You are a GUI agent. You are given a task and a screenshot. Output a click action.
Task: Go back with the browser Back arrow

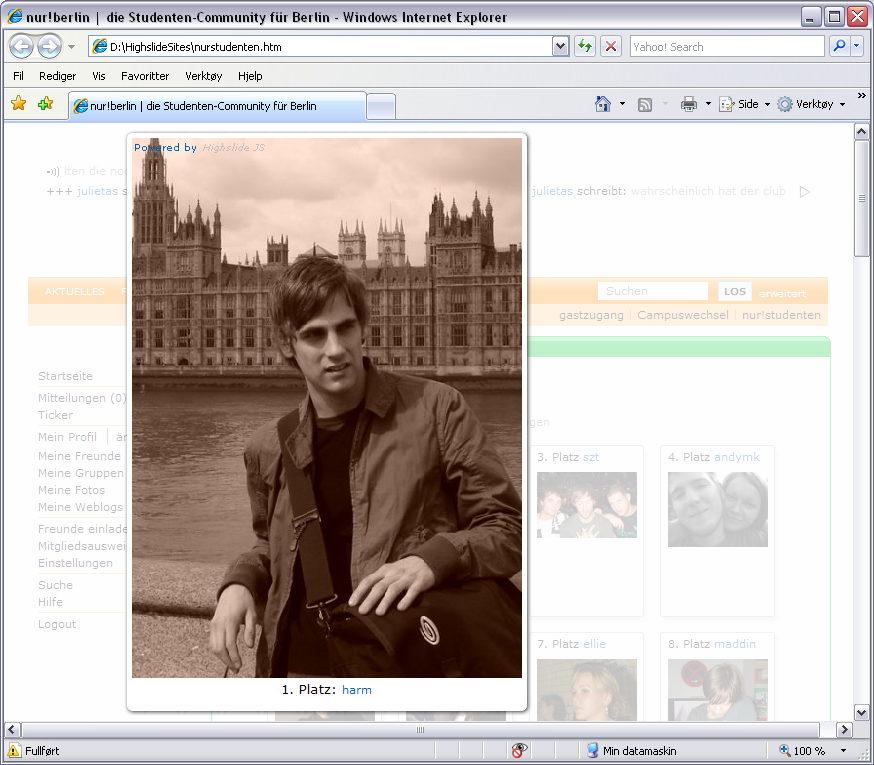click(x=22, y=47)
